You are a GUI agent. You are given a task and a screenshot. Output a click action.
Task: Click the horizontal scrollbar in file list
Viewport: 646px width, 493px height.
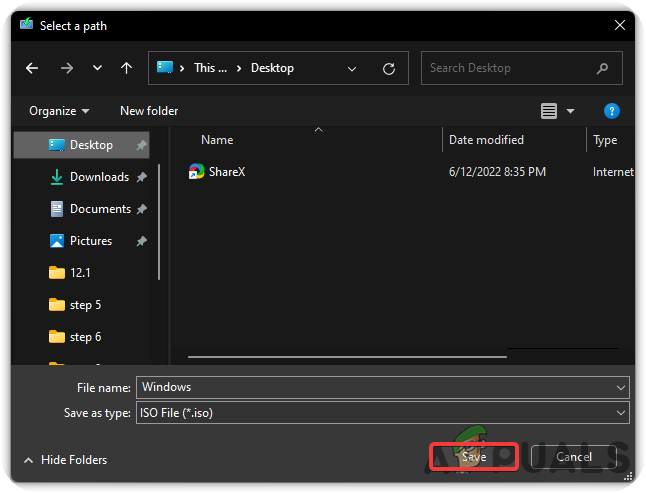click(x=347, y=357)
